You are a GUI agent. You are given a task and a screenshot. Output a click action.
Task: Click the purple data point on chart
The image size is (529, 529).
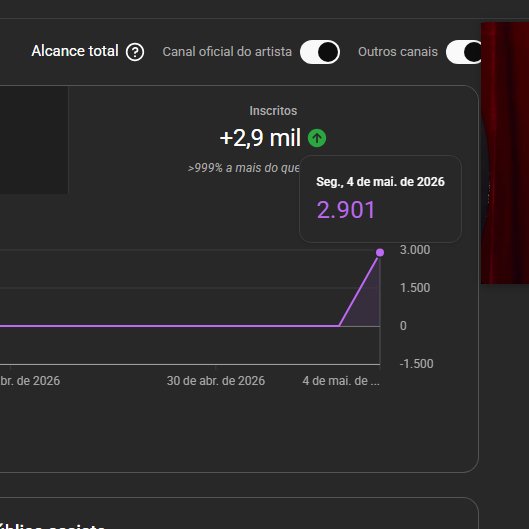point(380,252)
